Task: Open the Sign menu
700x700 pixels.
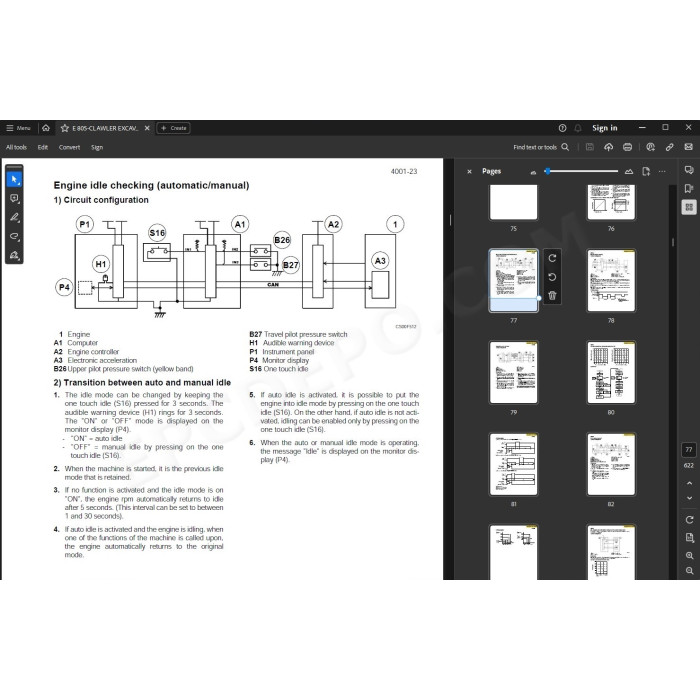Action: (97, 147)
